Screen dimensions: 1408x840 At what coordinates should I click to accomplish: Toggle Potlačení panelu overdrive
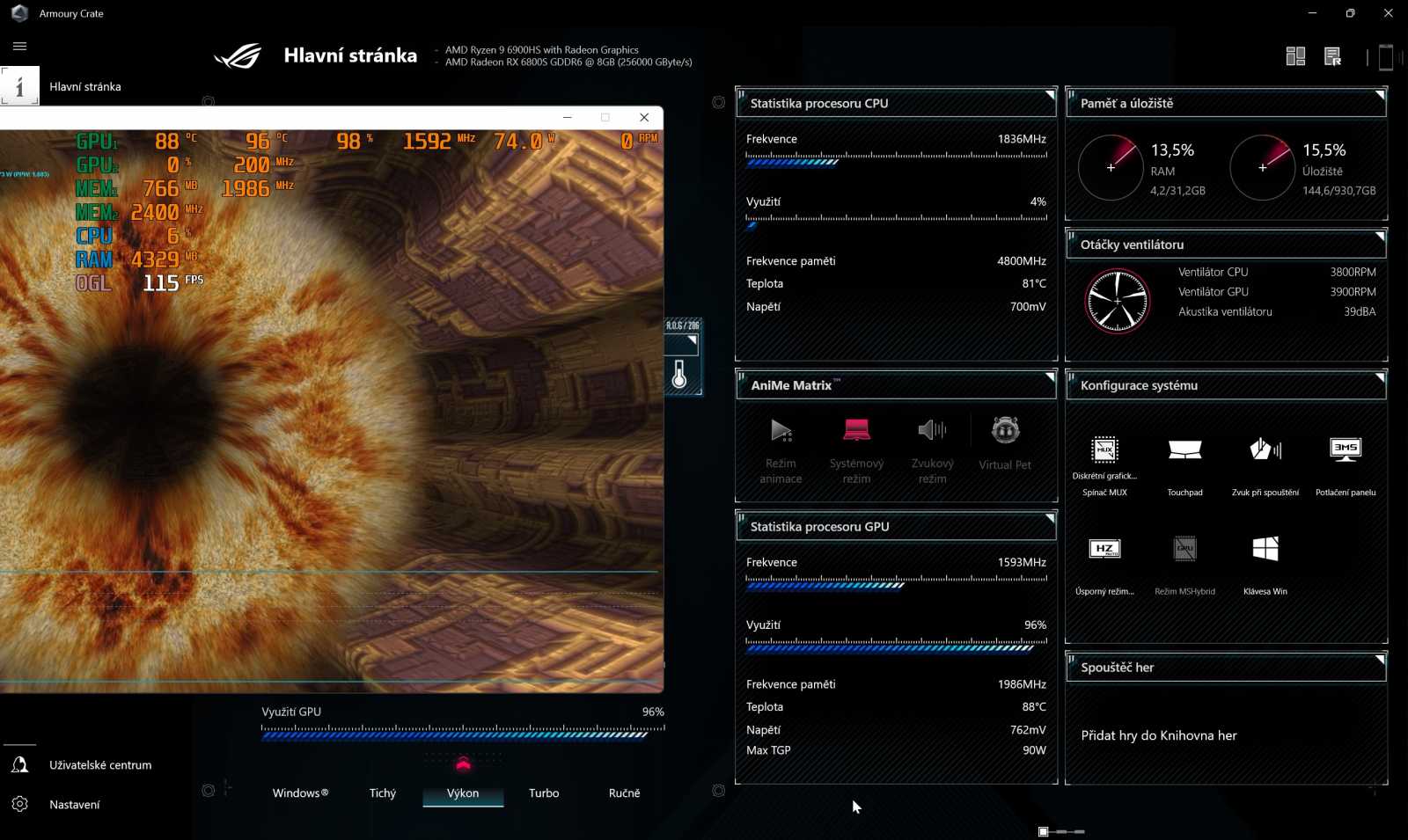(1346, 465)
